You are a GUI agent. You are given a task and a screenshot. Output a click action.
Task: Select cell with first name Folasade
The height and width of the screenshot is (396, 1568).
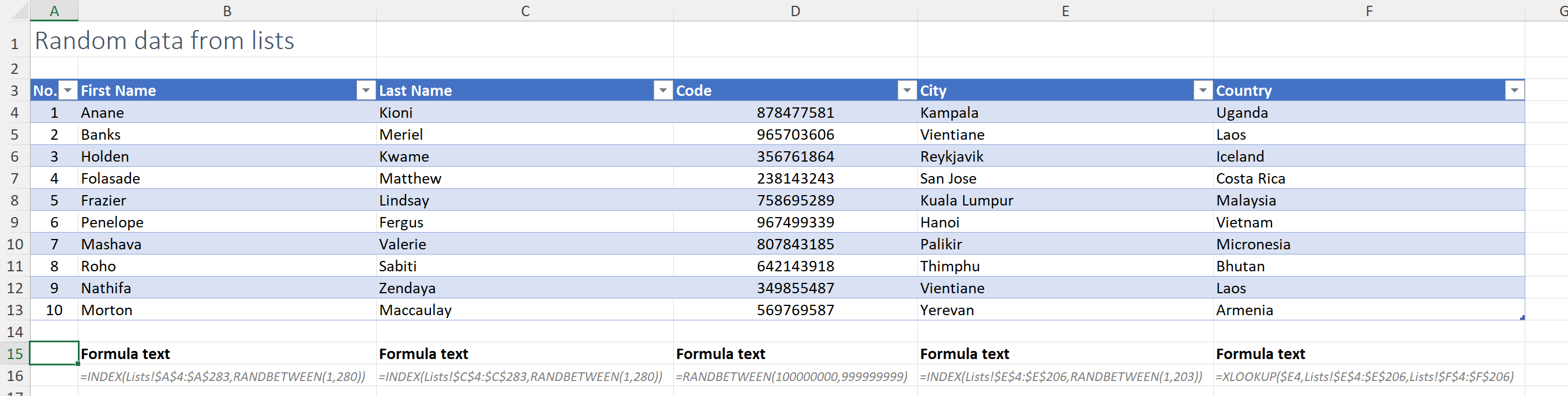click(227, 178)
